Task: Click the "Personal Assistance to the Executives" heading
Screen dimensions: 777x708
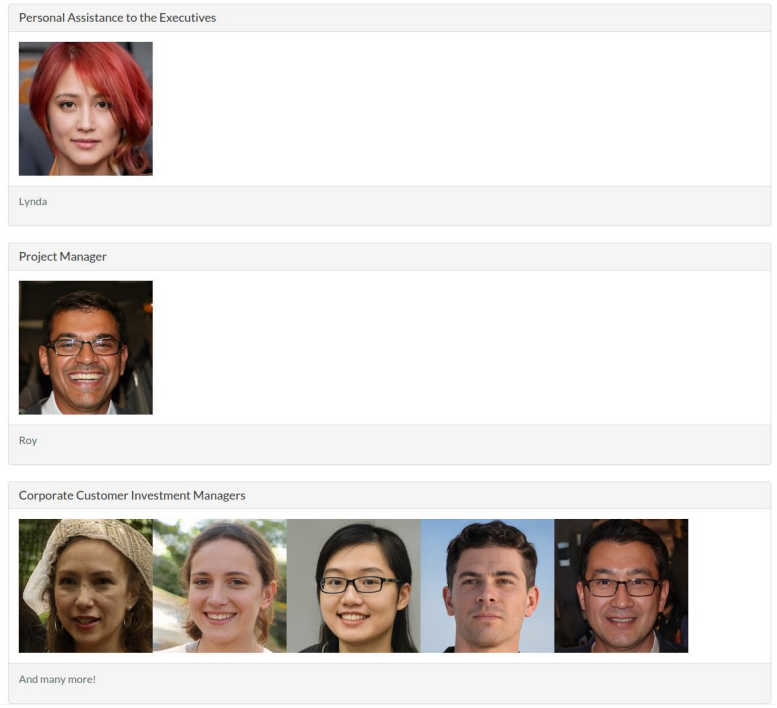Action: (117, 18)
